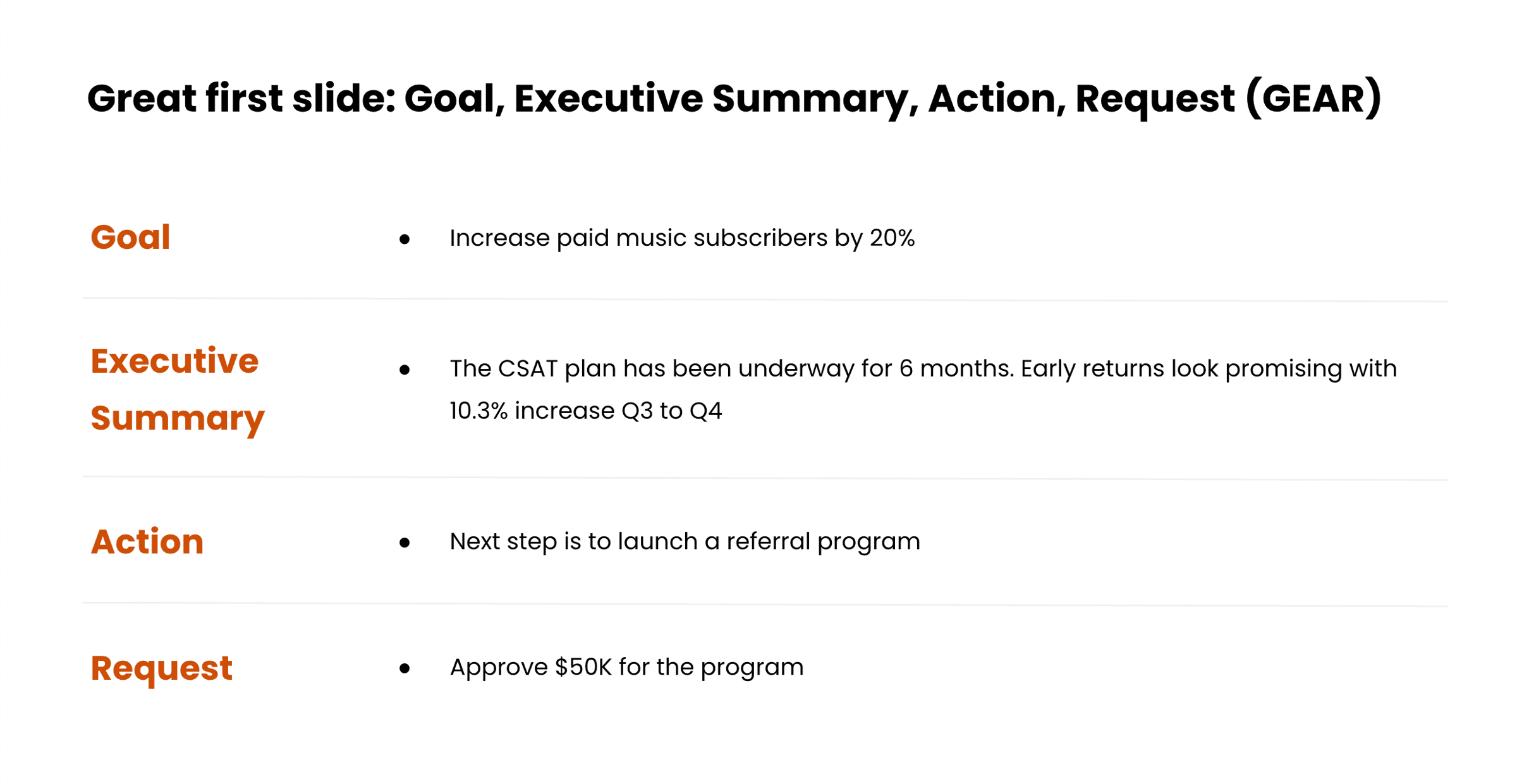Viewport: 1517px width, 784px height.
Task: Click the divider line below Executive Summary
Action: tap(765, 478)
